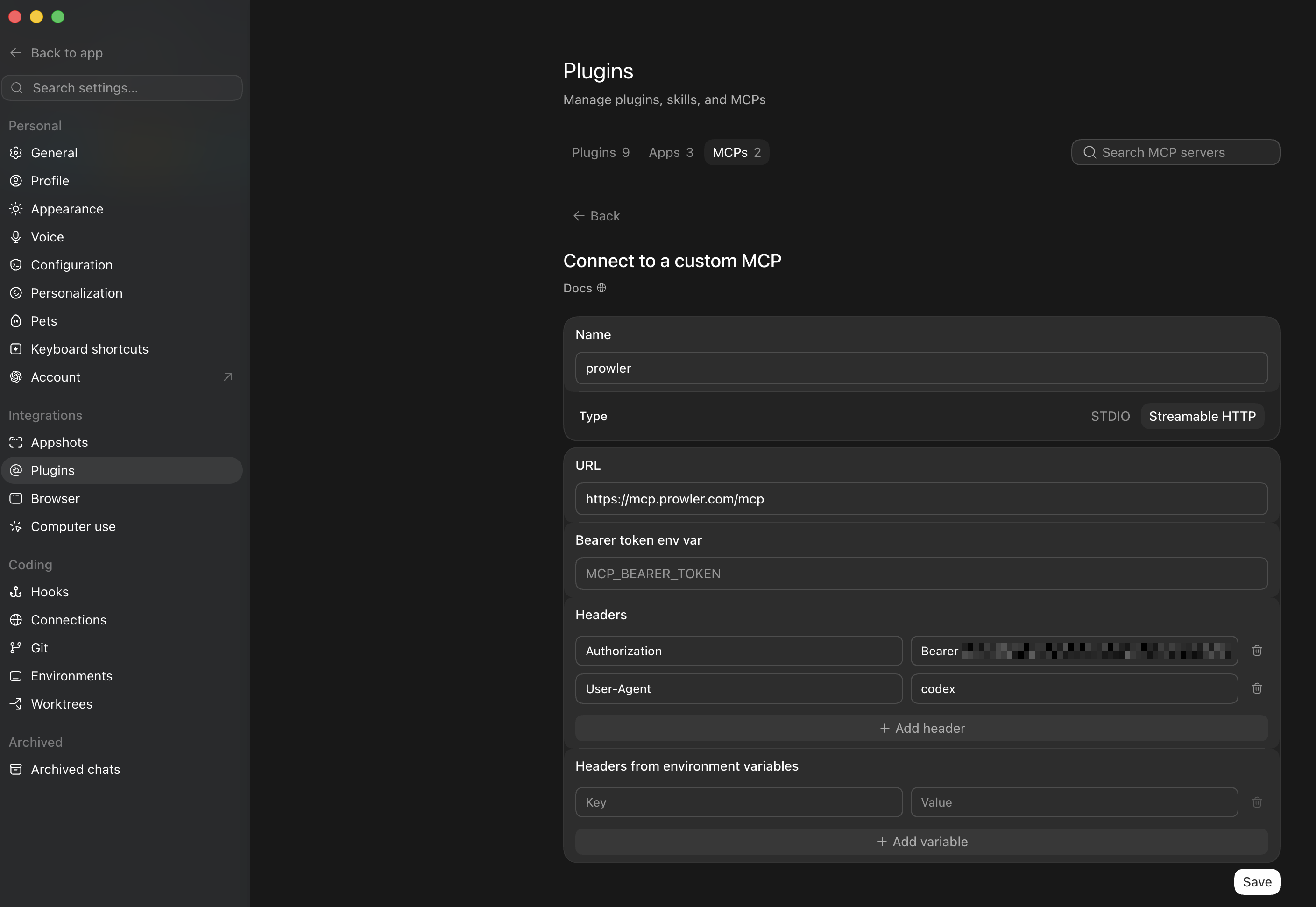Focus the Search settings field
1316x907 pixels.
pyautogui.click(x=122, y=88)
